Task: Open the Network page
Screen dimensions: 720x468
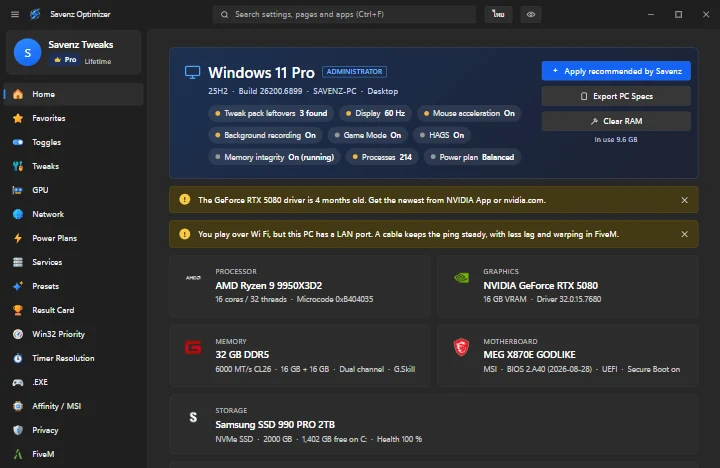Action: point(73,214)
